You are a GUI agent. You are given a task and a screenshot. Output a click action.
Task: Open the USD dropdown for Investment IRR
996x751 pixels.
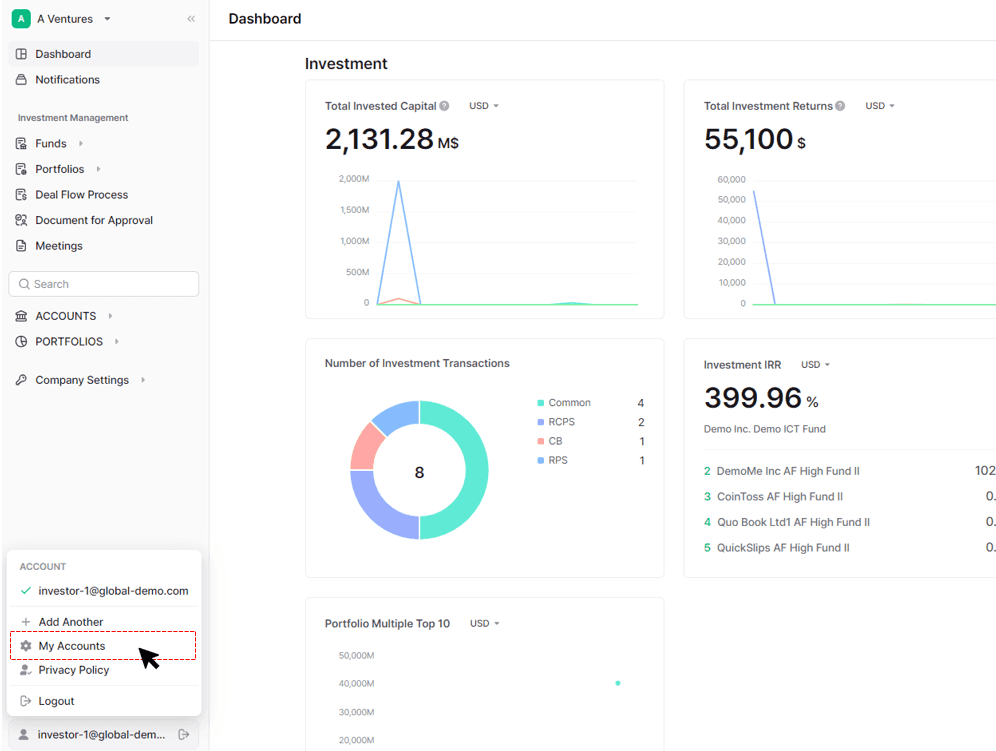(816, 365)
